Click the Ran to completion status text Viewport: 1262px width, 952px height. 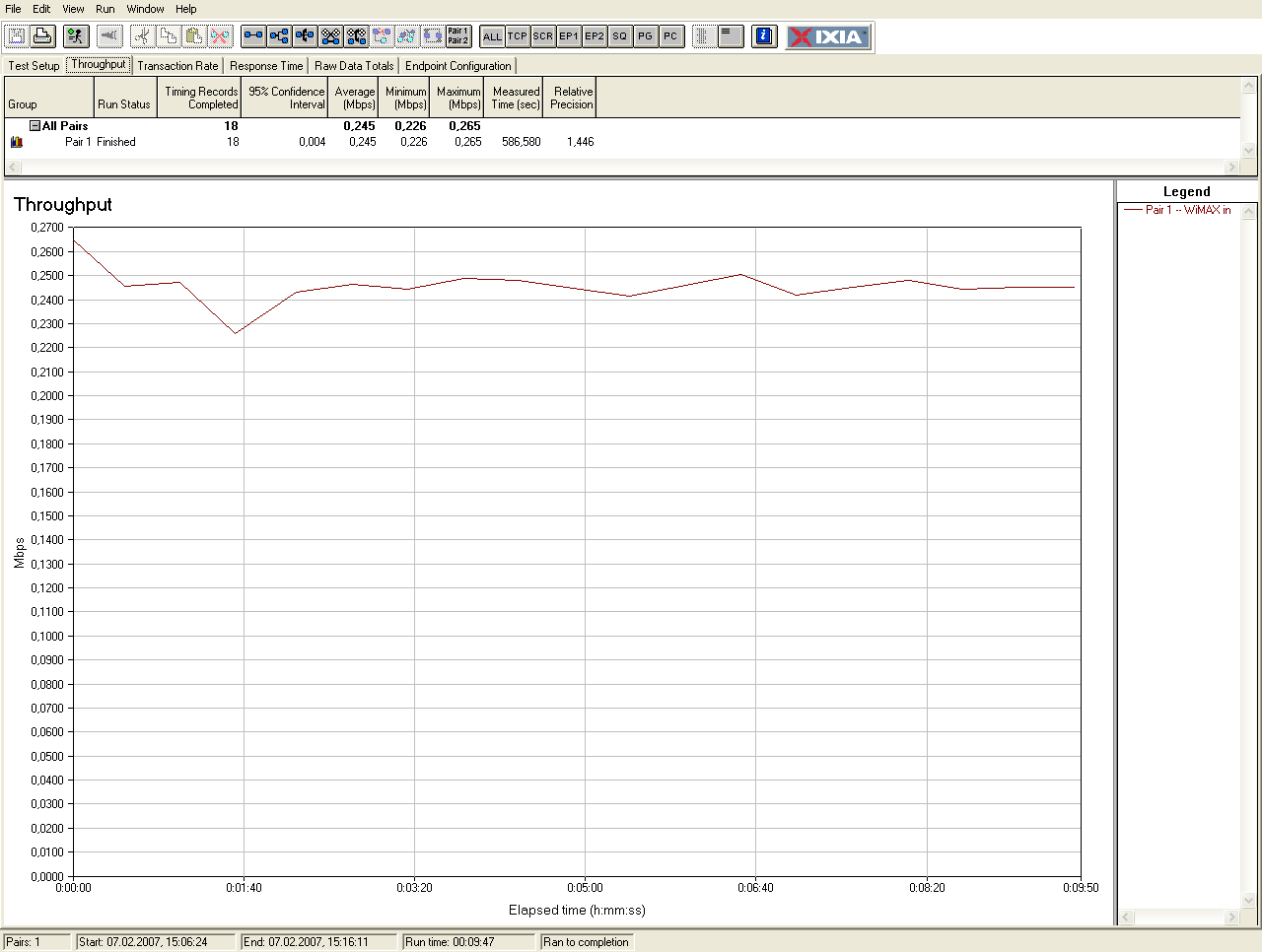point(586,942)
